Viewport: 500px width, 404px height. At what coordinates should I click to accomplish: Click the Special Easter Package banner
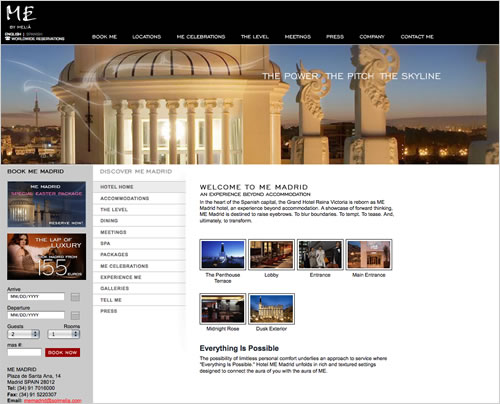[47, 204]
